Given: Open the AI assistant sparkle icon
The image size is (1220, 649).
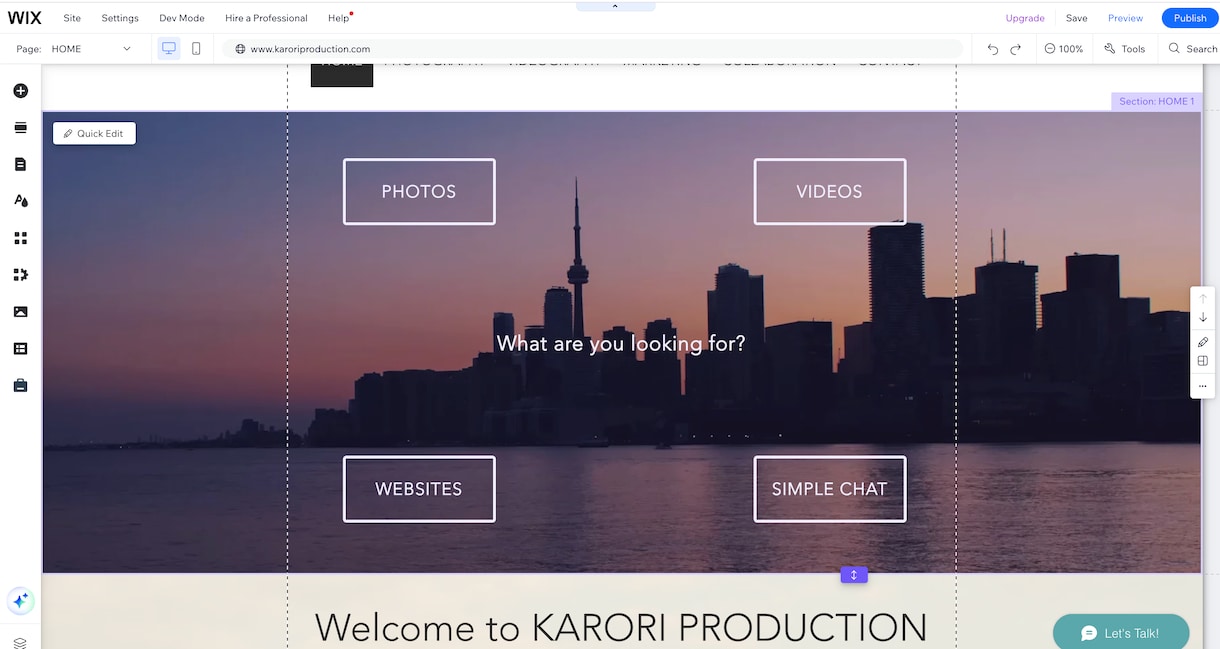Looking at the screenshot, I should (20, 601).
